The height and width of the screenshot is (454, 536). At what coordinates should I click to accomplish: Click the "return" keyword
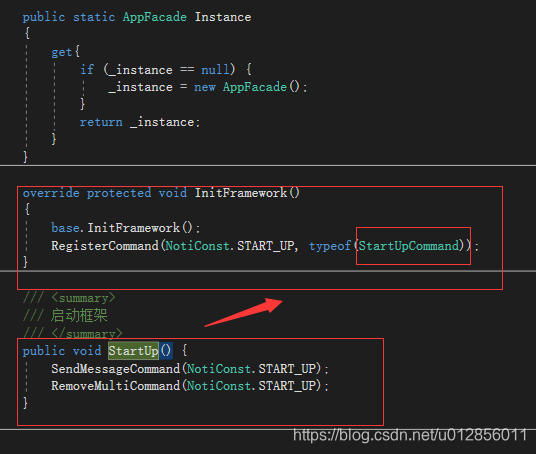pos(101,122)
